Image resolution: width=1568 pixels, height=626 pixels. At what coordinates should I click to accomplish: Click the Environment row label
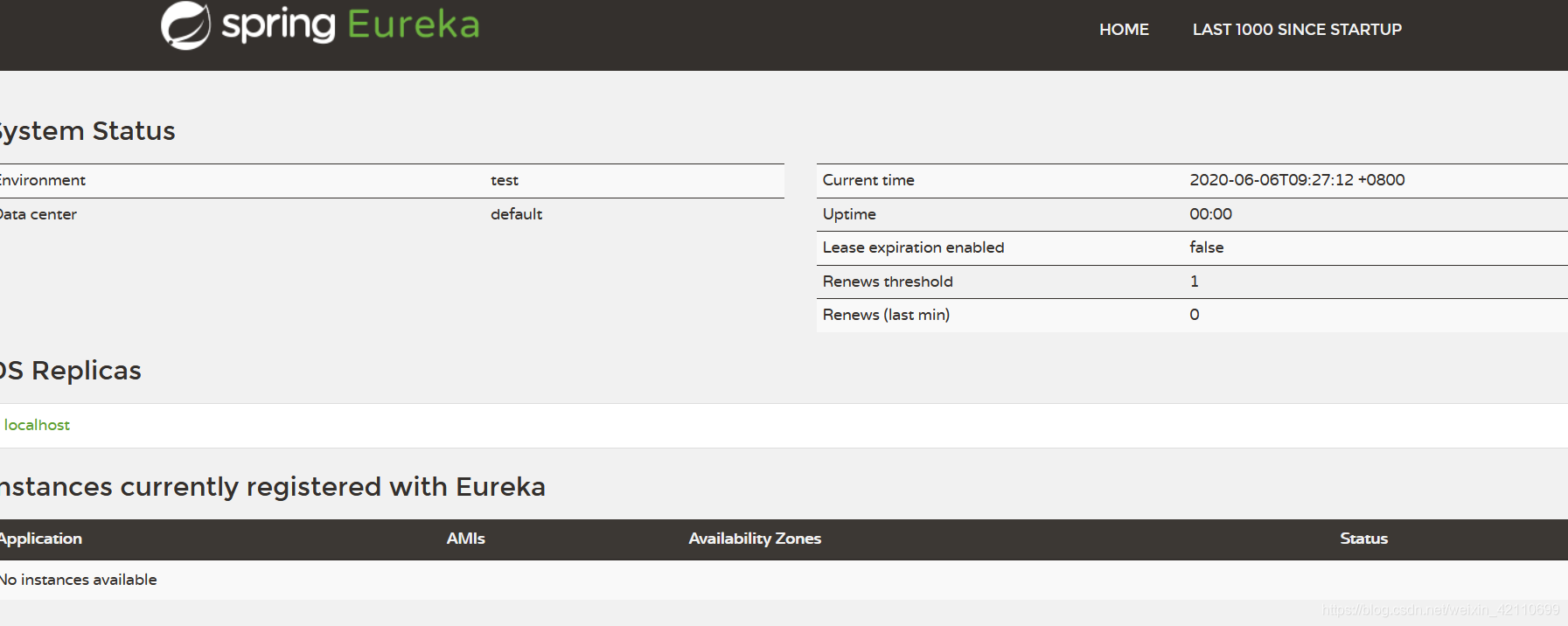[43, 180]
